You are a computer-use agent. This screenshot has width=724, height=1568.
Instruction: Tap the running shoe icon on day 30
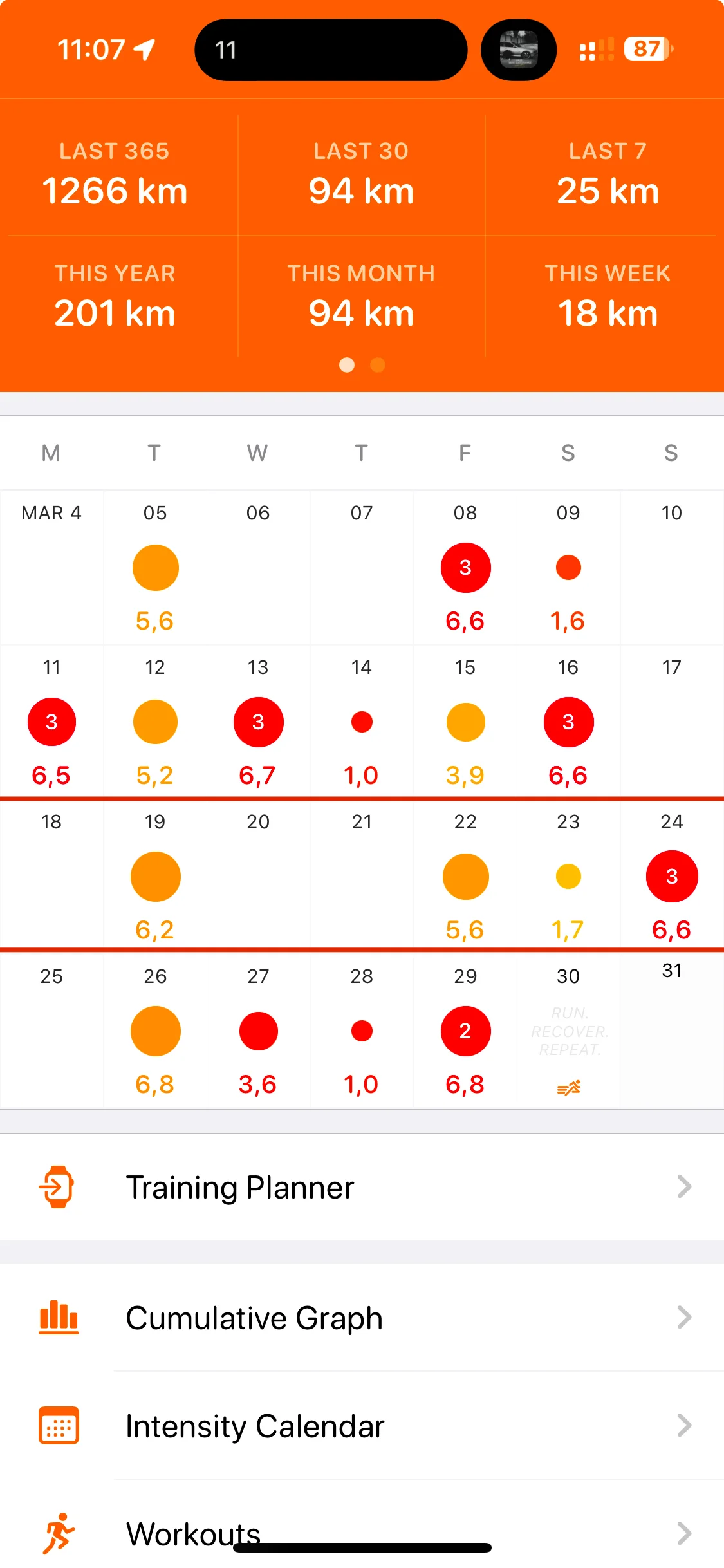568,1088
